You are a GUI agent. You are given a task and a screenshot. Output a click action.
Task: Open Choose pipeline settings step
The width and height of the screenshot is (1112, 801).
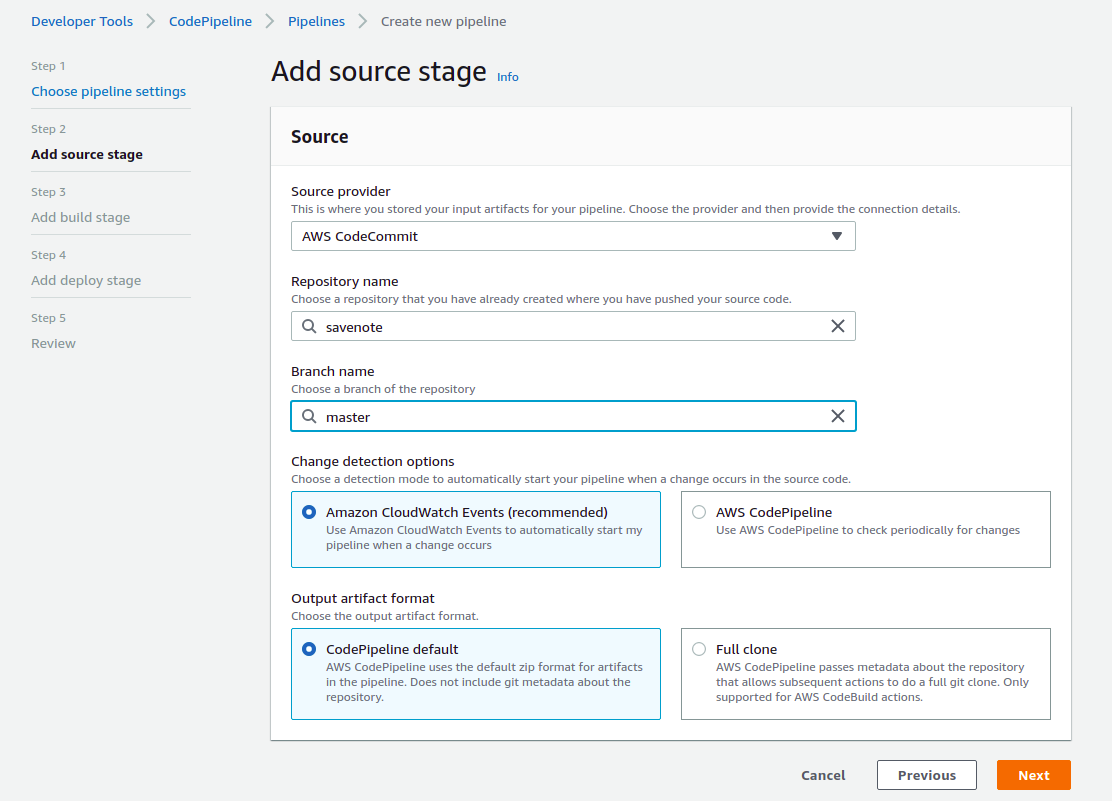coord(108,91)
